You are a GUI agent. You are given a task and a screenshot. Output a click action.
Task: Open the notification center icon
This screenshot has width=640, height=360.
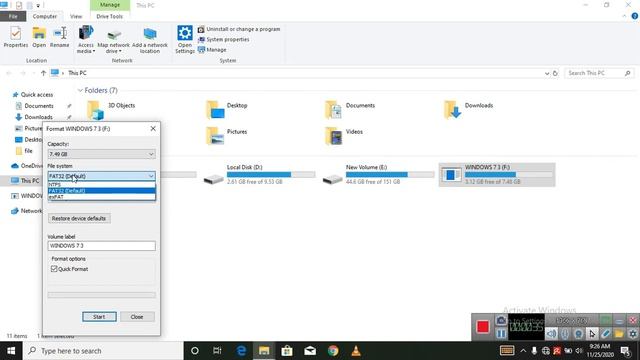[625, 351]
